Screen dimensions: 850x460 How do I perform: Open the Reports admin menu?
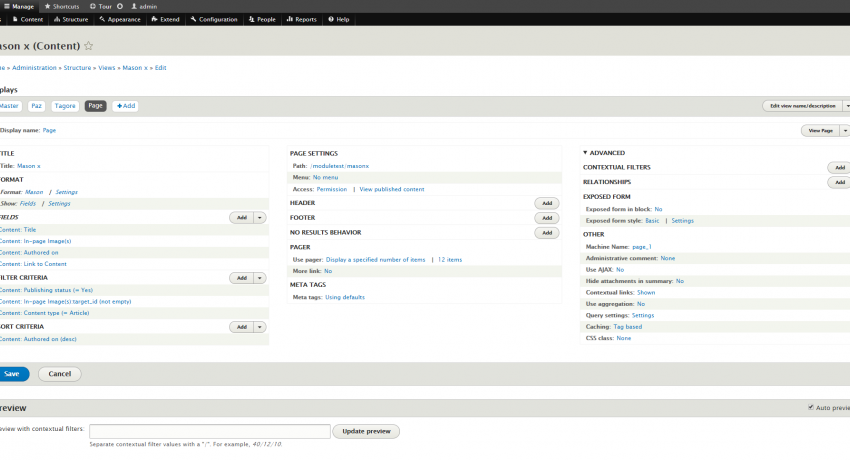coord(301,20)
